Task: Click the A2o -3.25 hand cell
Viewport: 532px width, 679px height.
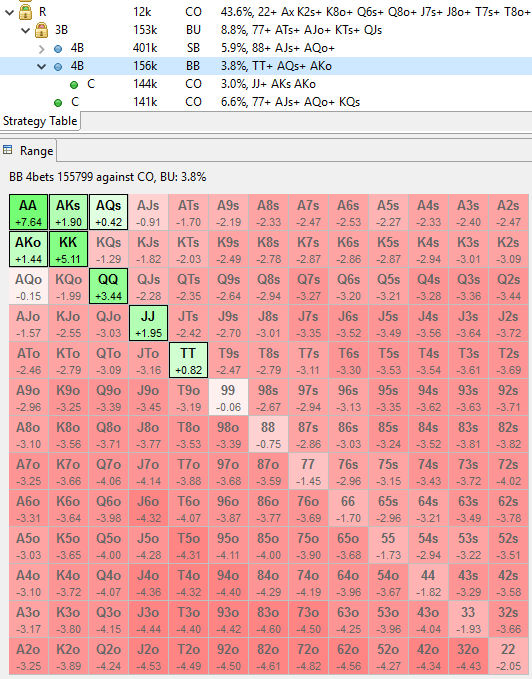Action: click(28, 656)
